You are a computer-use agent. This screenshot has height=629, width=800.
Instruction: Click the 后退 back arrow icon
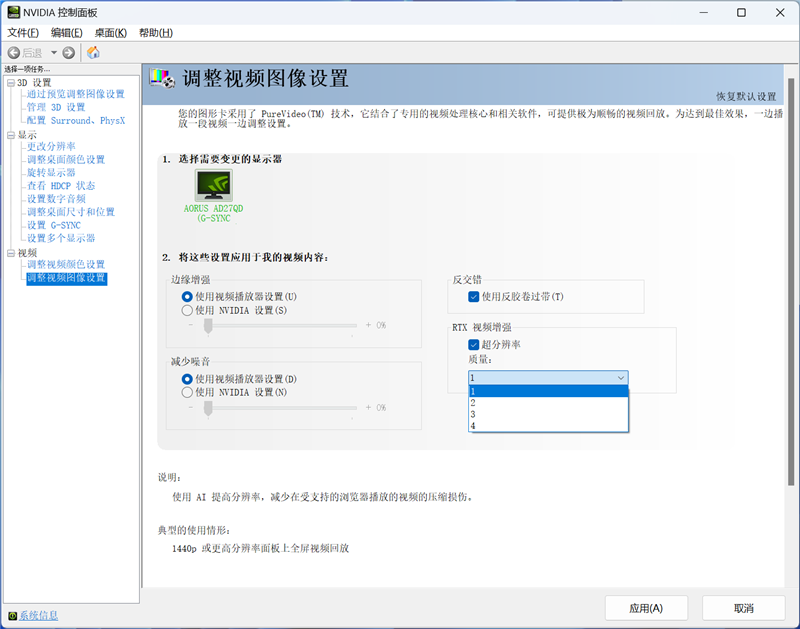pyautogui.click(x=13, y=52)
